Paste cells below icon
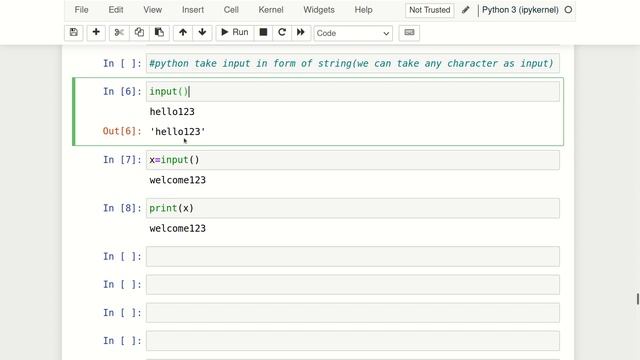The width and height of the screenshot is (640, 360). pyautogui.click(x=159, y=33)
